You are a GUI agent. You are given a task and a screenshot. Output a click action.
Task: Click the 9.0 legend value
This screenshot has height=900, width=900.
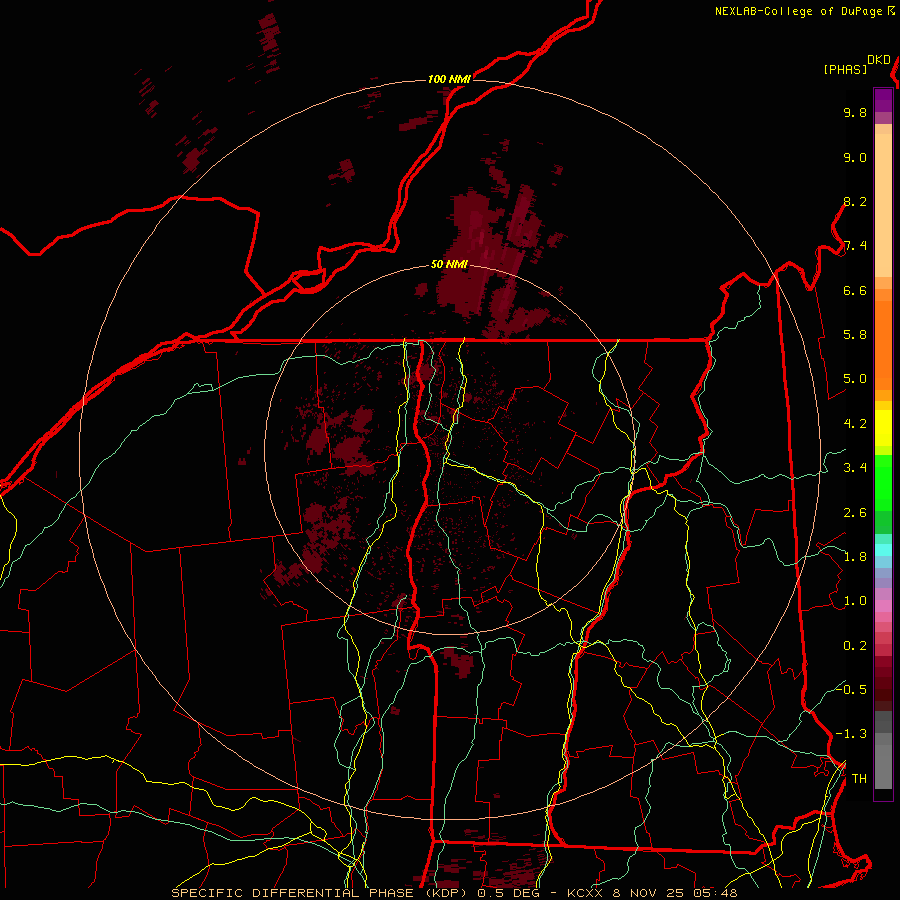coord(855,157)
